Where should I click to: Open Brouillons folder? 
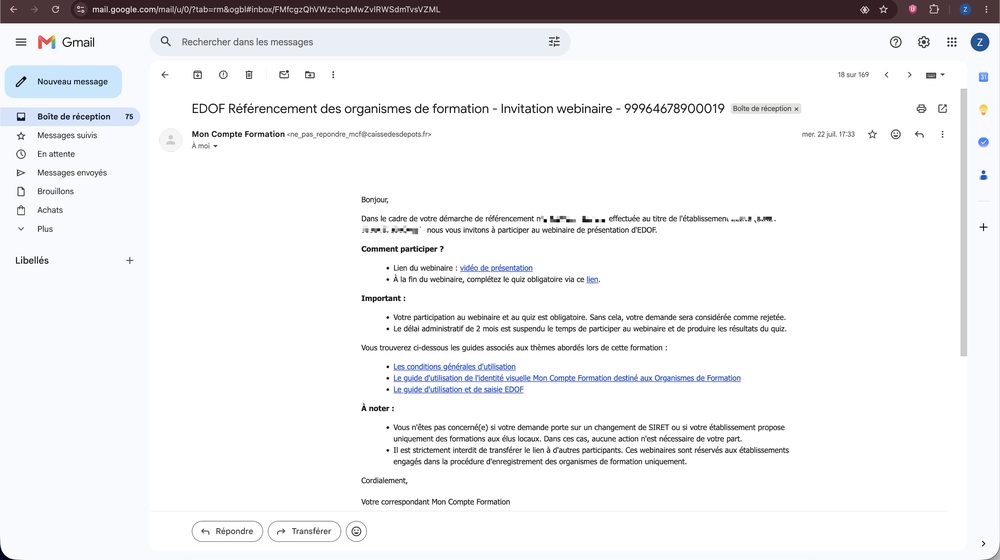click(x=55, y=191)
